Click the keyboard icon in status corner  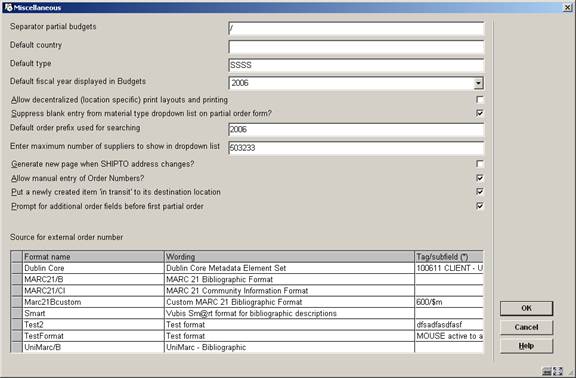(x=547, y=371)
